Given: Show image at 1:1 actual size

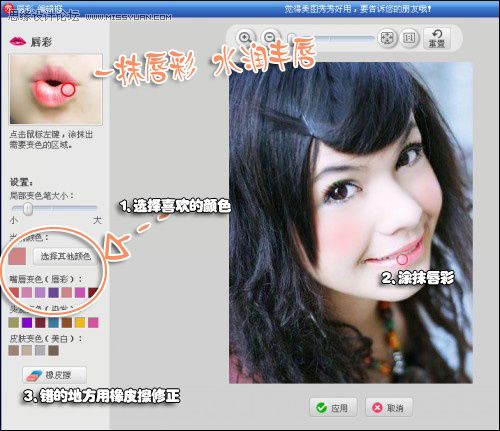Looking at the screenshot, I should click(409, 38).
